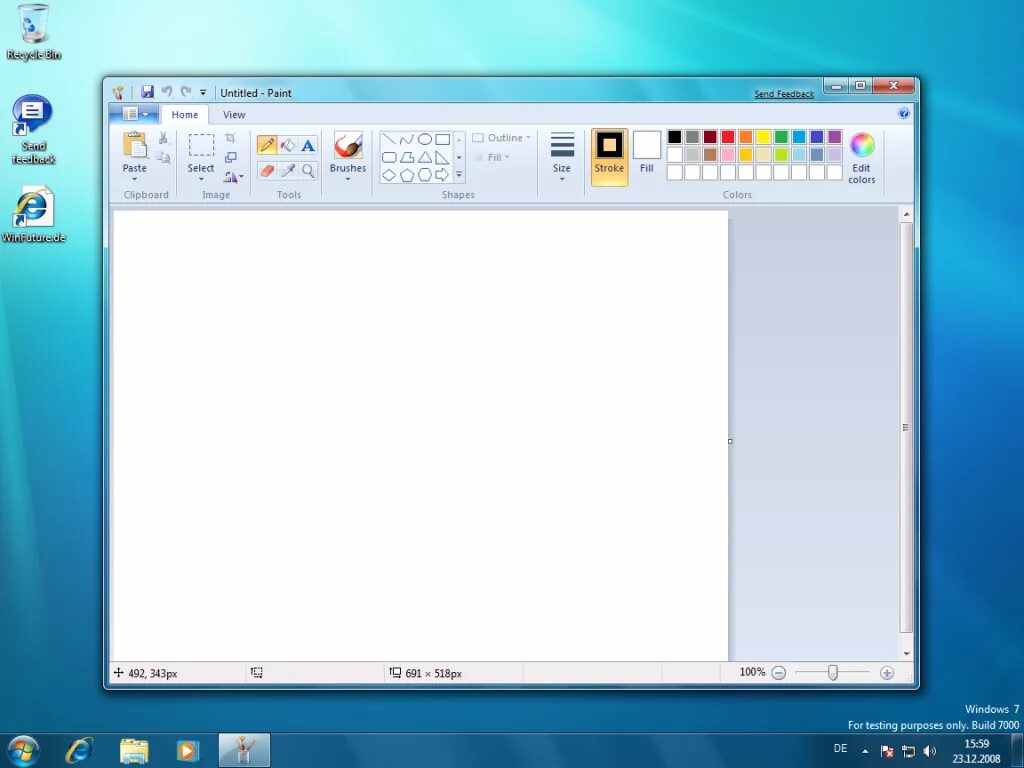Choose the Hexagon shape
The height and width of the screenshot is (768, 1024).
coord(424,175)
